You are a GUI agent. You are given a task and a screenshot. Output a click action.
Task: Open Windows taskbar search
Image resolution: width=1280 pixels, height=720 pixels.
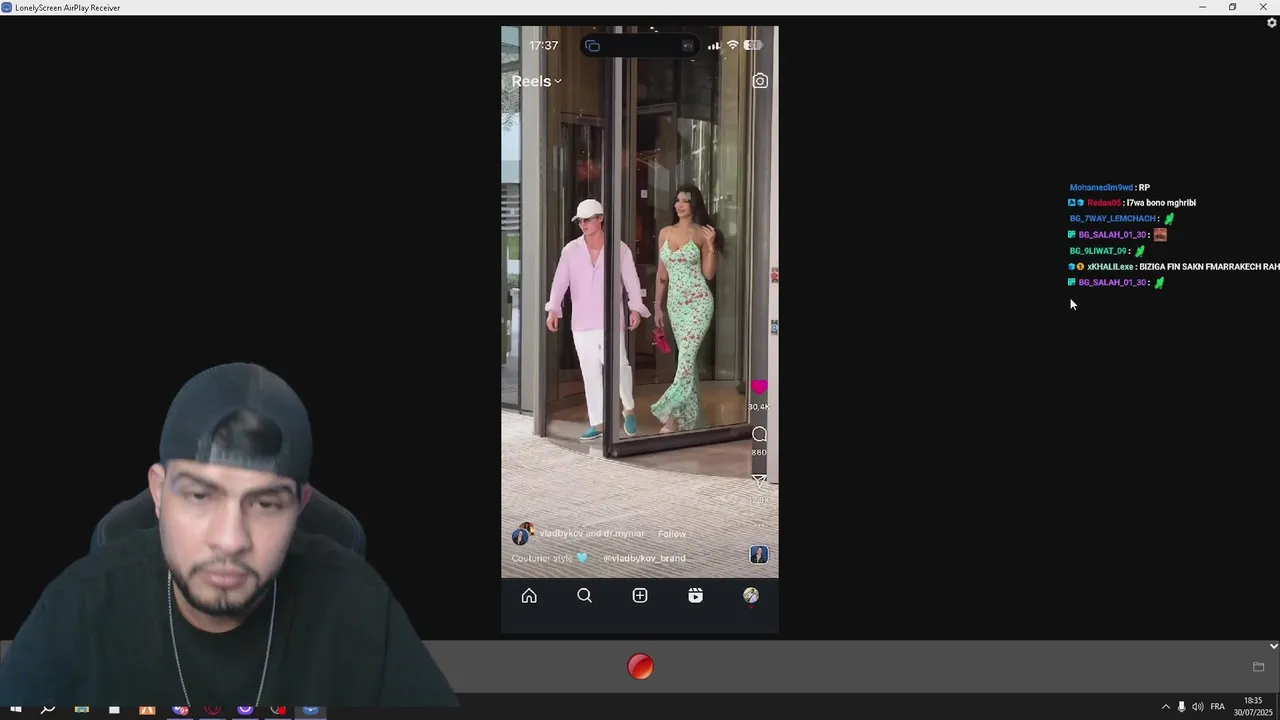pyautogui.click(x=47, y=709)
